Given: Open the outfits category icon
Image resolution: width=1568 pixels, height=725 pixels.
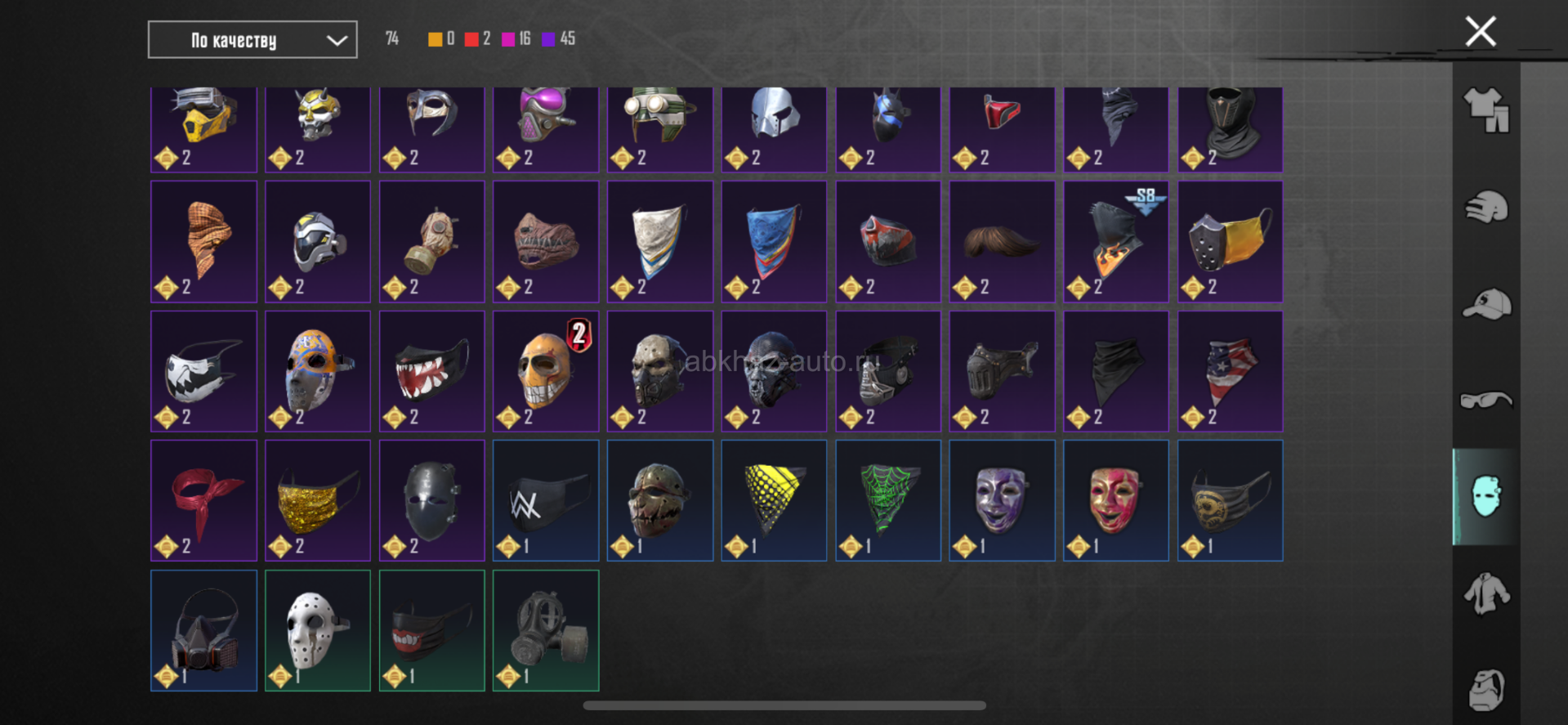Looking at the screenshot, I should (x=1486, y=110).
